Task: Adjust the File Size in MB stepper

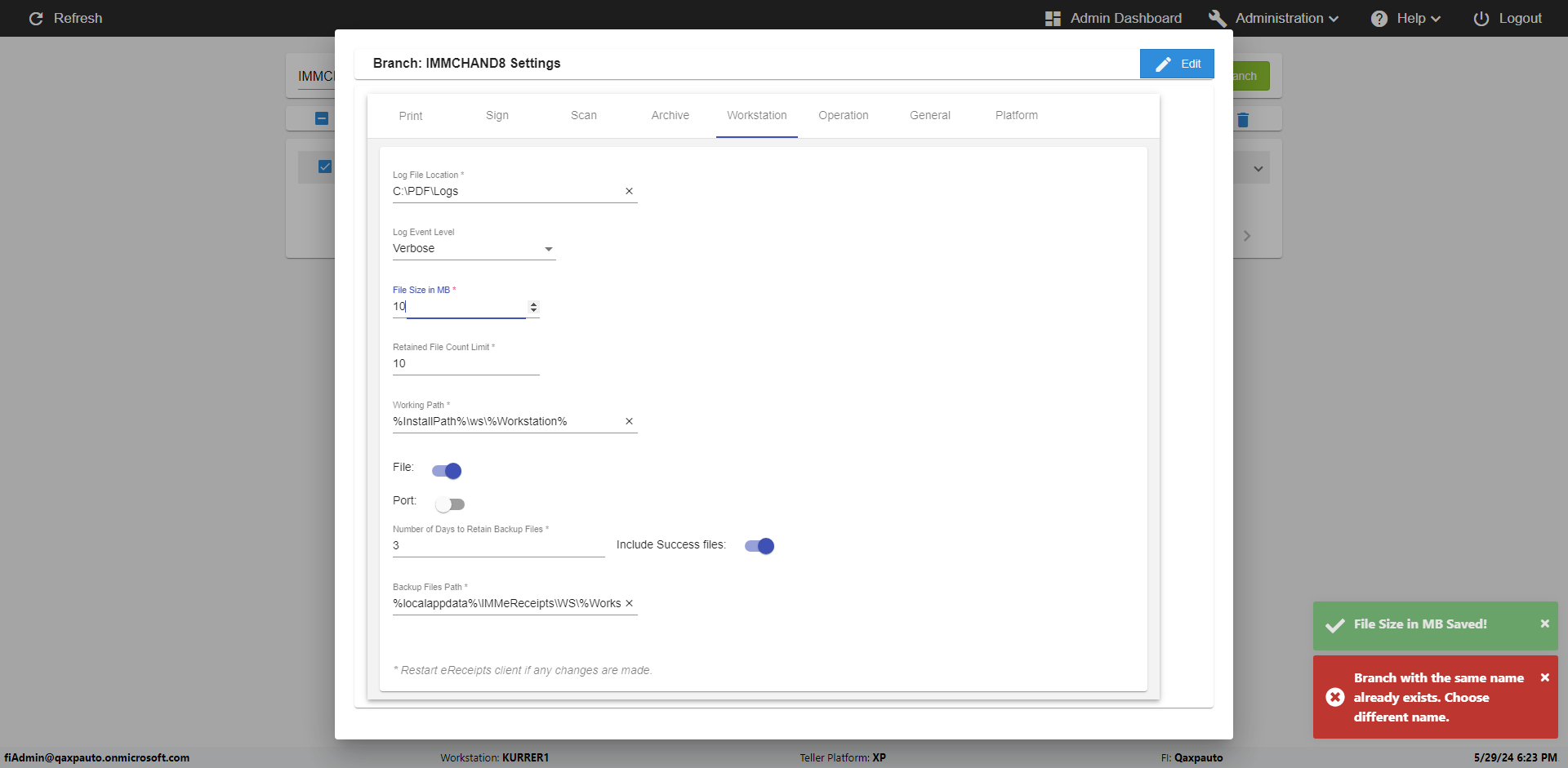Action: coord(533,307)
